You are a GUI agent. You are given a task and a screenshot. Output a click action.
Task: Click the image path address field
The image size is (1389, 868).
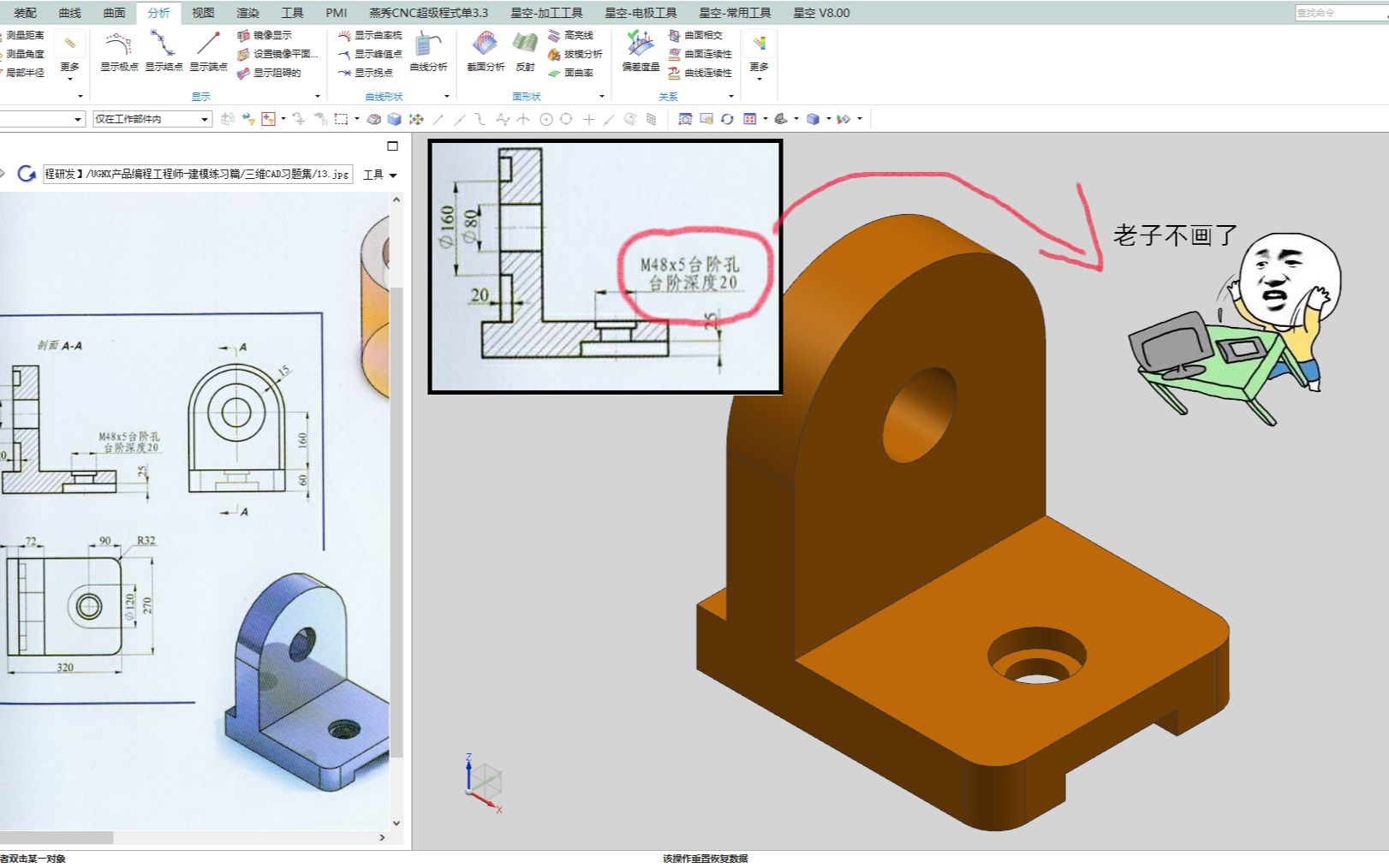click(197, 174)
